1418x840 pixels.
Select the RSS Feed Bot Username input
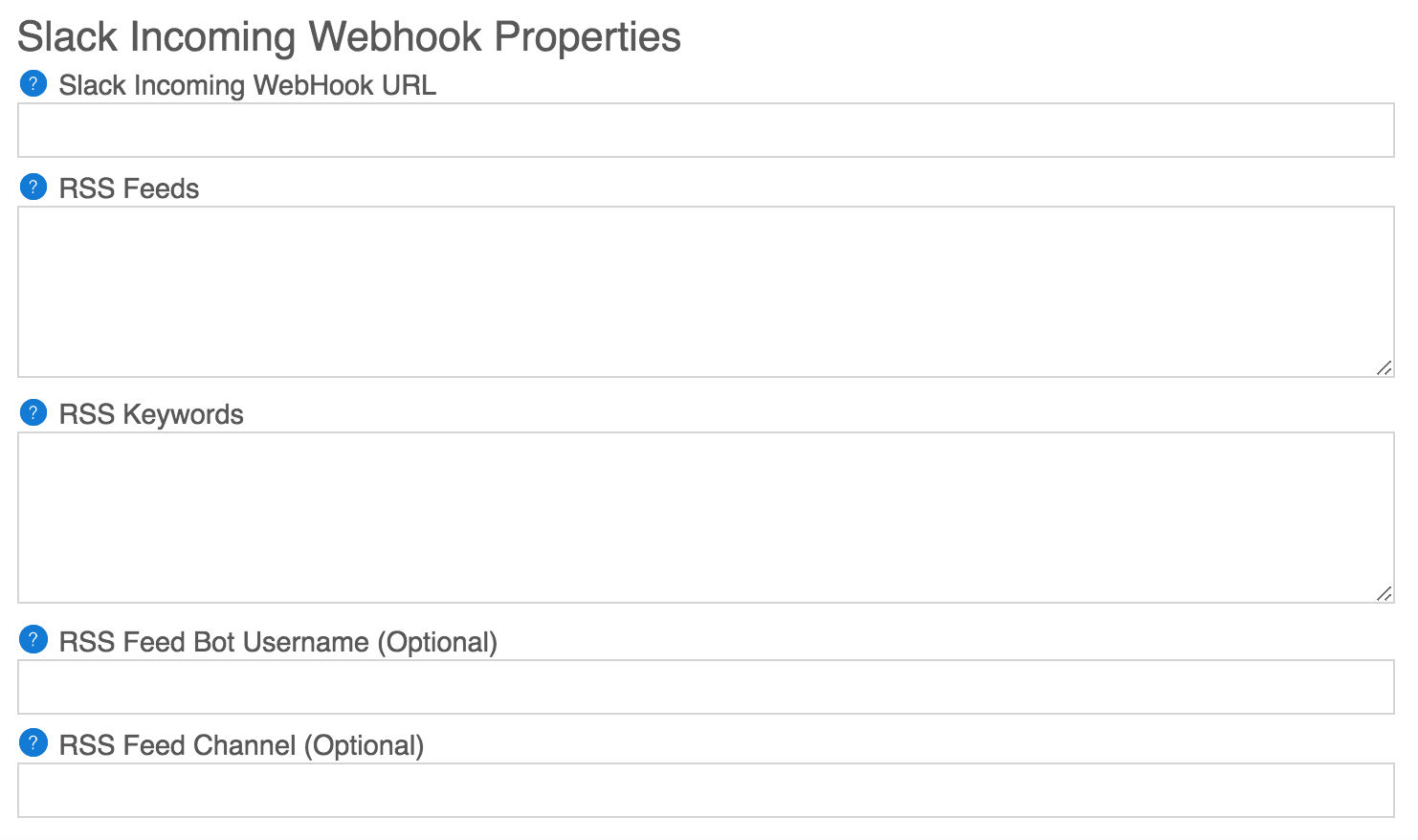point(706,687)
